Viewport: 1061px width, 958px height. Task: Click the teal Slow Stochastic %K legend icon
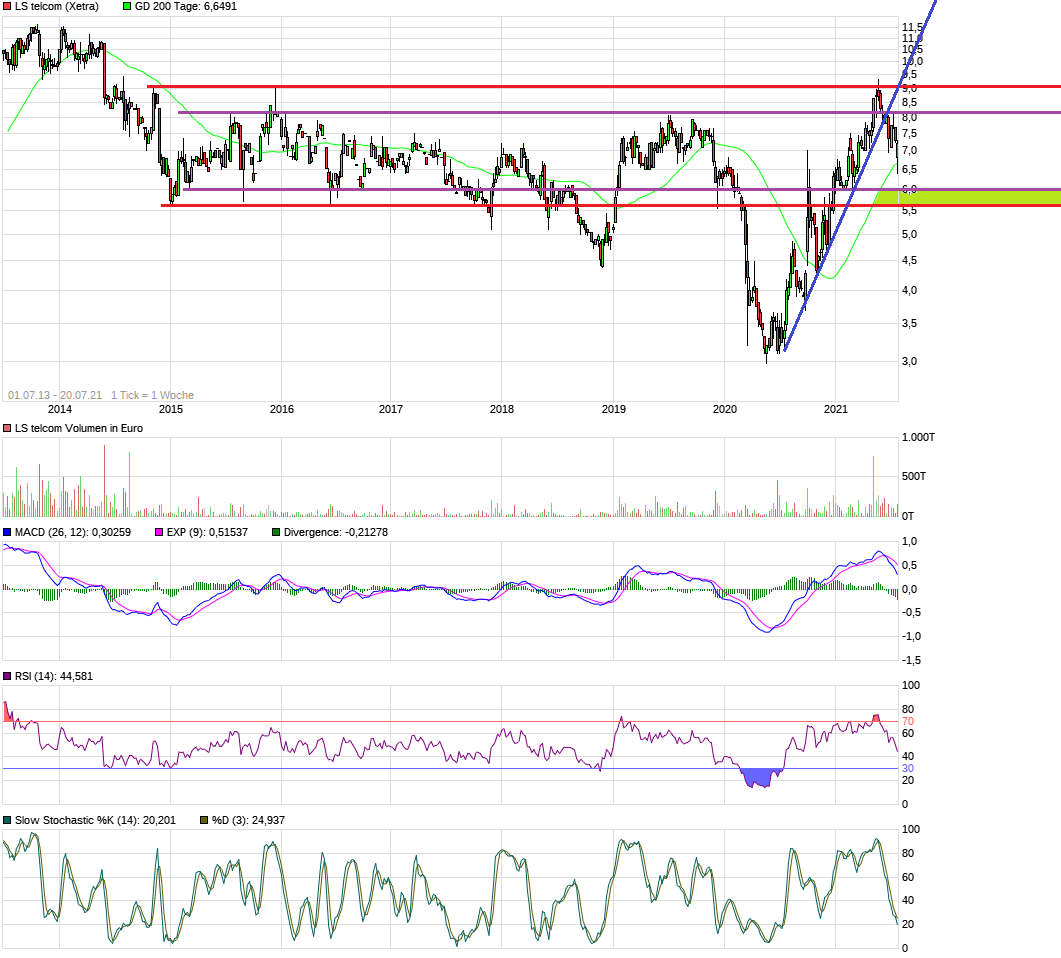pos(6,818)
